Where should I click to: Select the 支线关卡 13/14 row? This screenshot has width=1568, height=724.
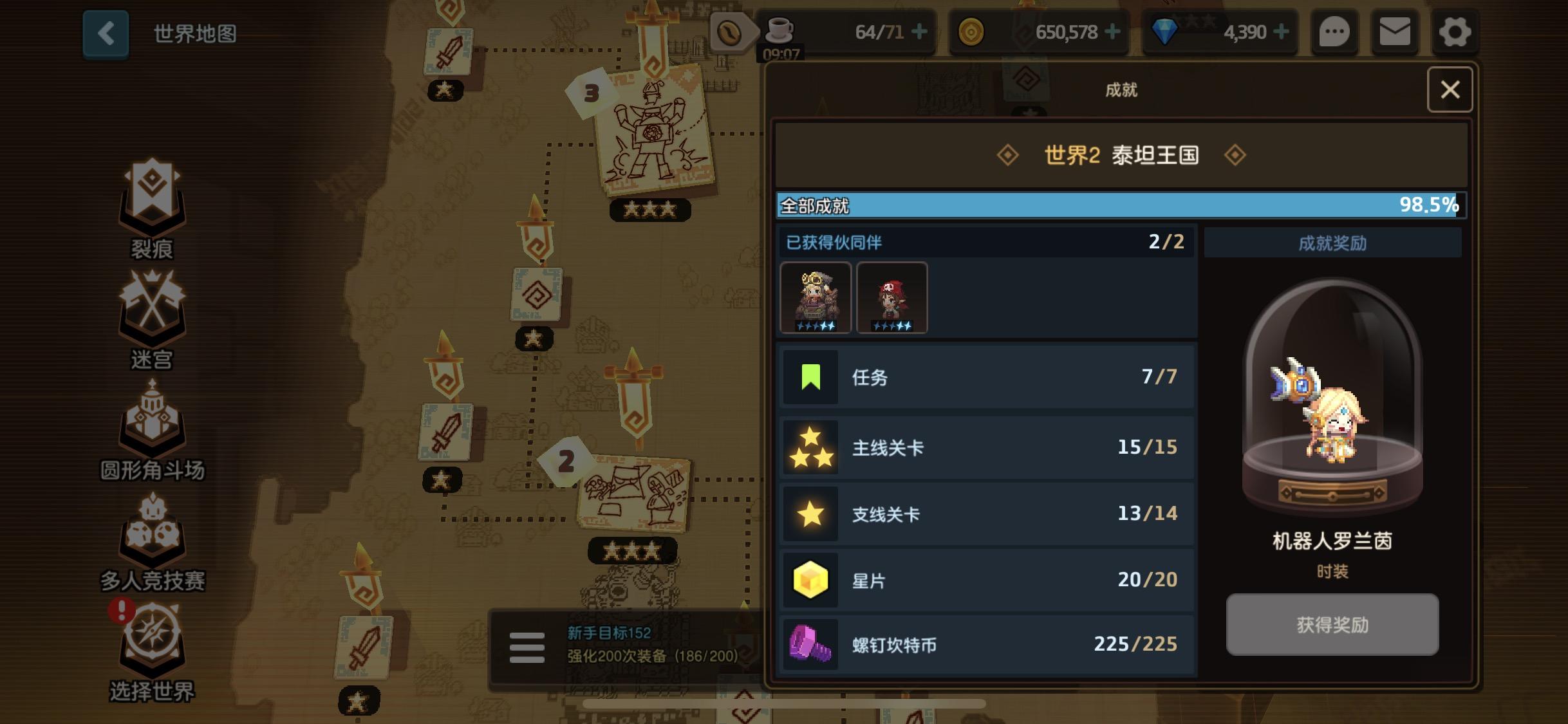click(987, 514)
